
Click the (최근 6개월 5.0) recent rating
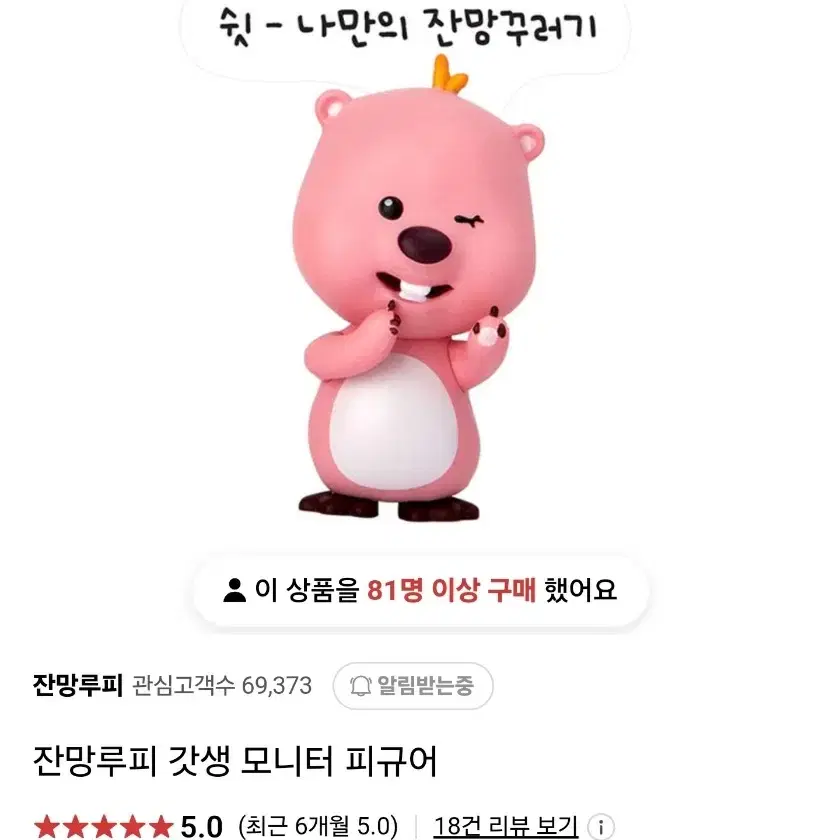318,827
